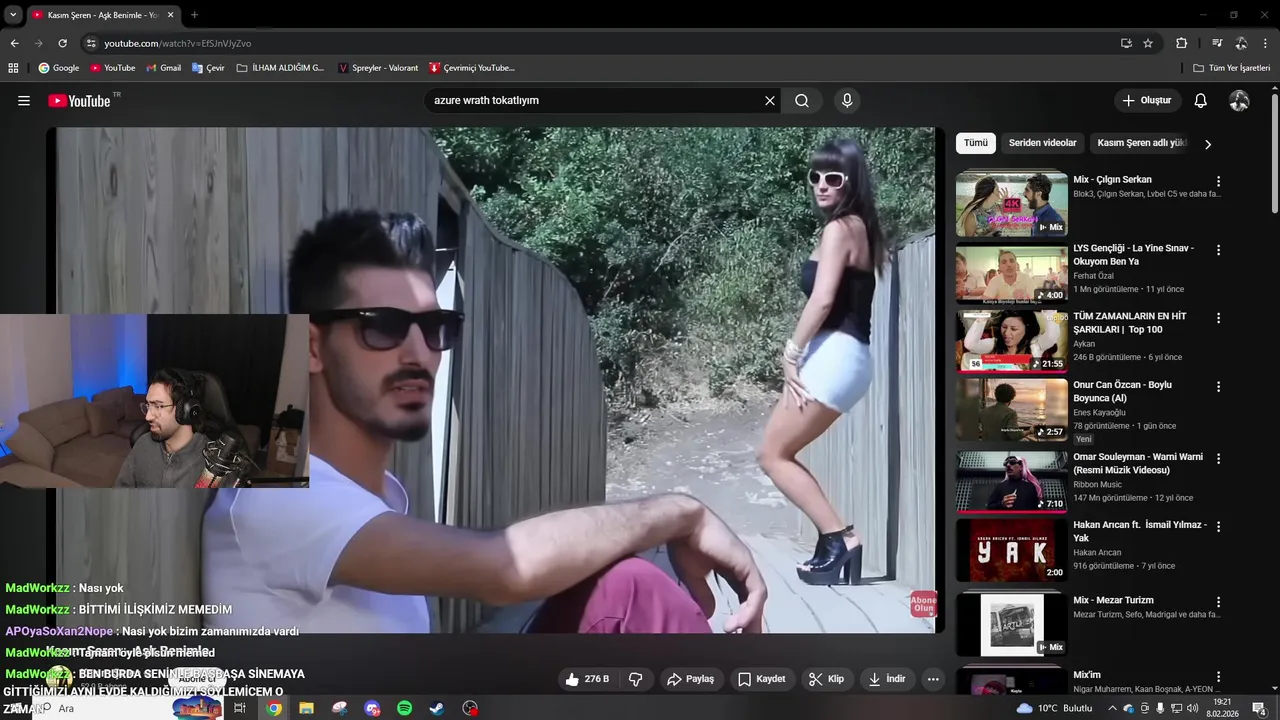1280x720 pixels.
Task: Like the video with the thumbs-up button
Action: coord(587,679)
